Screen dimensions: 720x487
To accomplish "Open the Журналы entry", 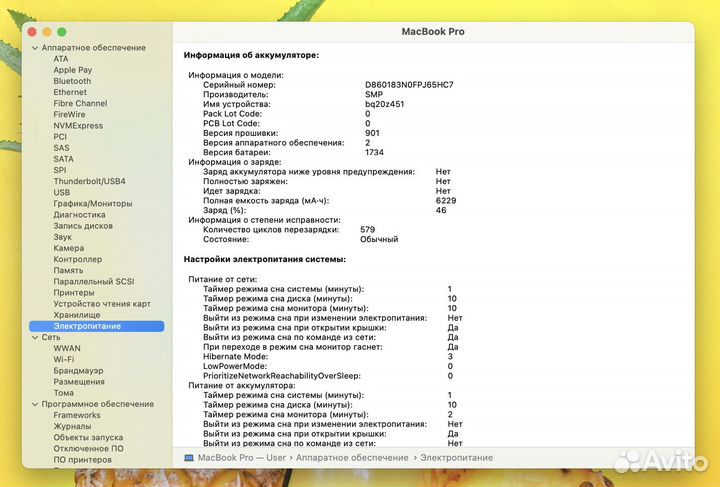I will (73, 426).
